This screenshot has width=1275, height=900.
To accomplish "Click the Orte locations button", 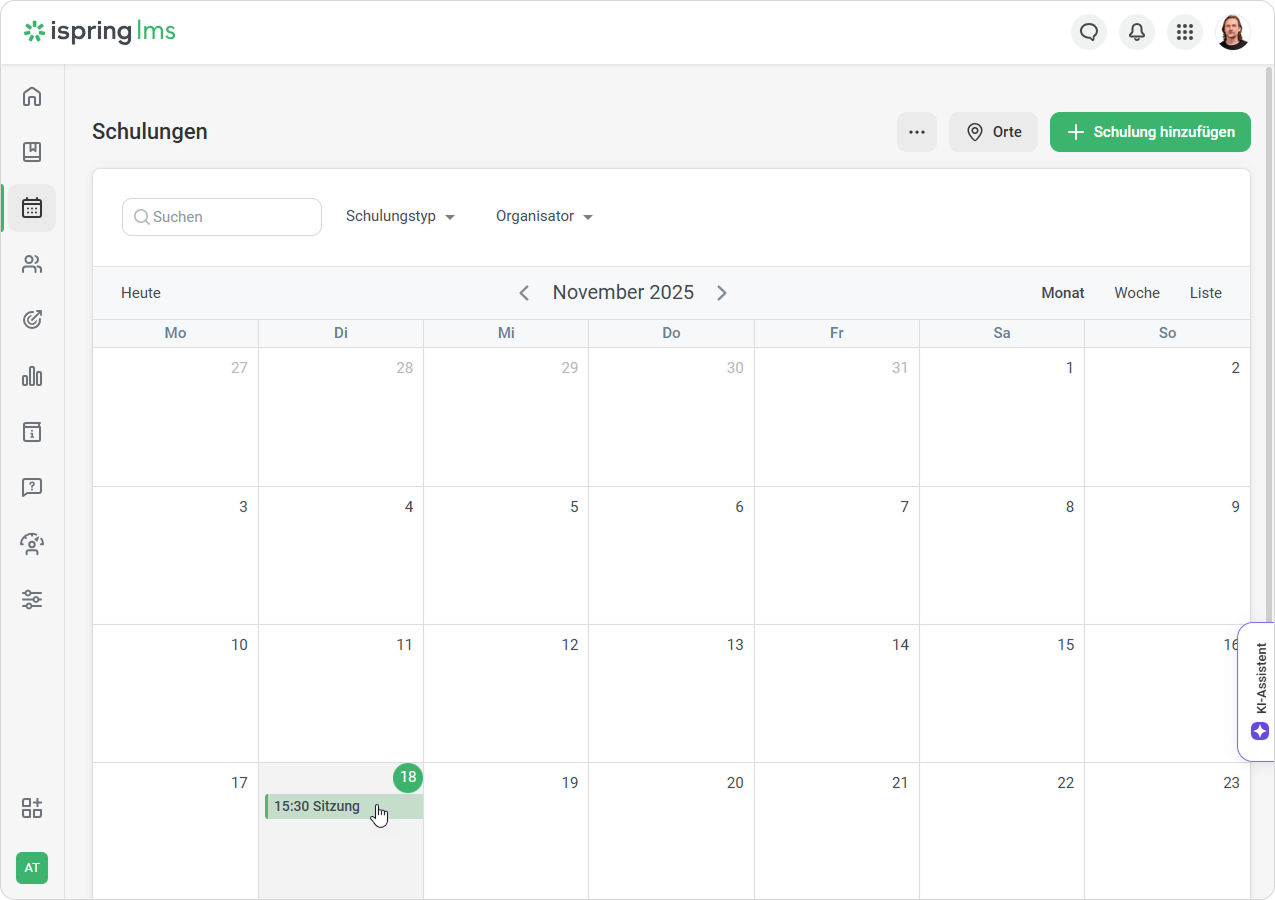I will point(993,132).
